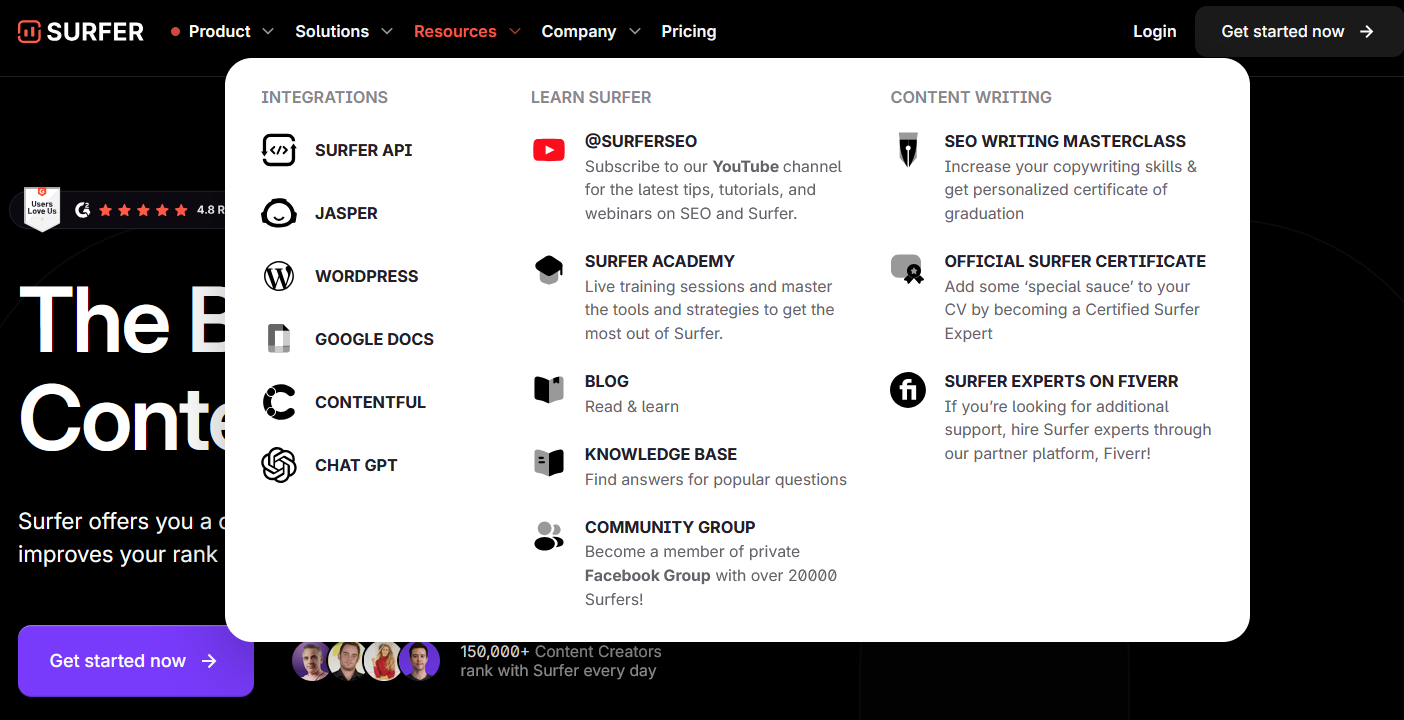The width and height of the screenshot is (1404, 720).
Task: Open the Surfer API code icon
Action: (x=279, y=150)
